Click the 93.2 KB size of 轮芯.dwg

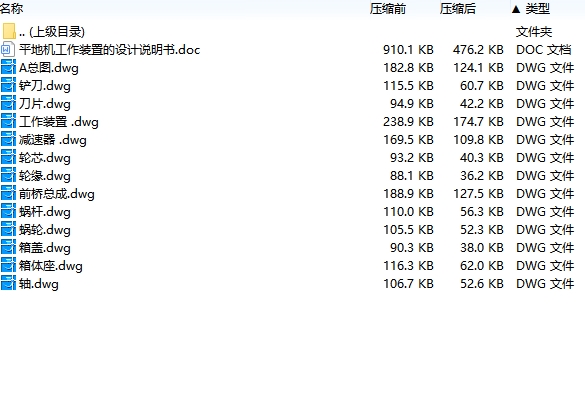pyautogui.click(x=412, y=158)
